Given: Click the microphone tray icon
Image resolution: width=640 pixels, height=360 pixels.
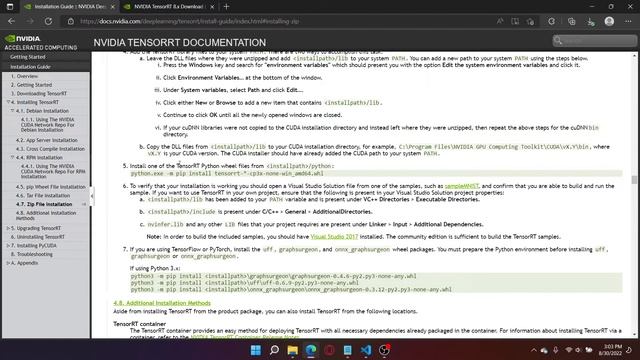Looking at the screenshot, I should click(556, 350).
